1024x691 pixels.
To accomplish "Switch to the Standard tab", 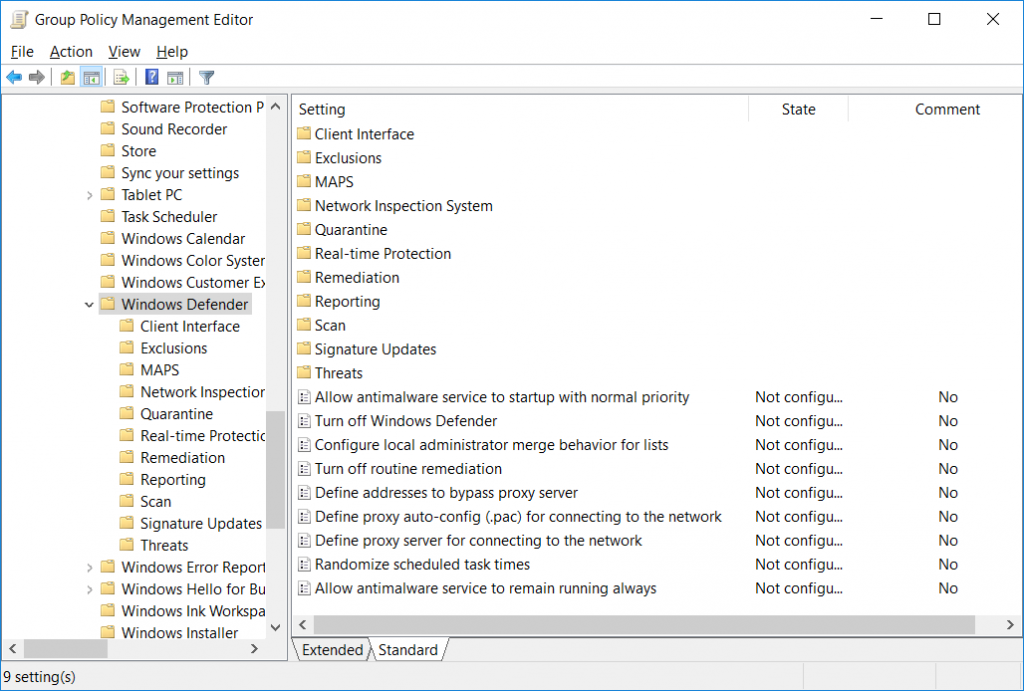I will coord(407,650).
